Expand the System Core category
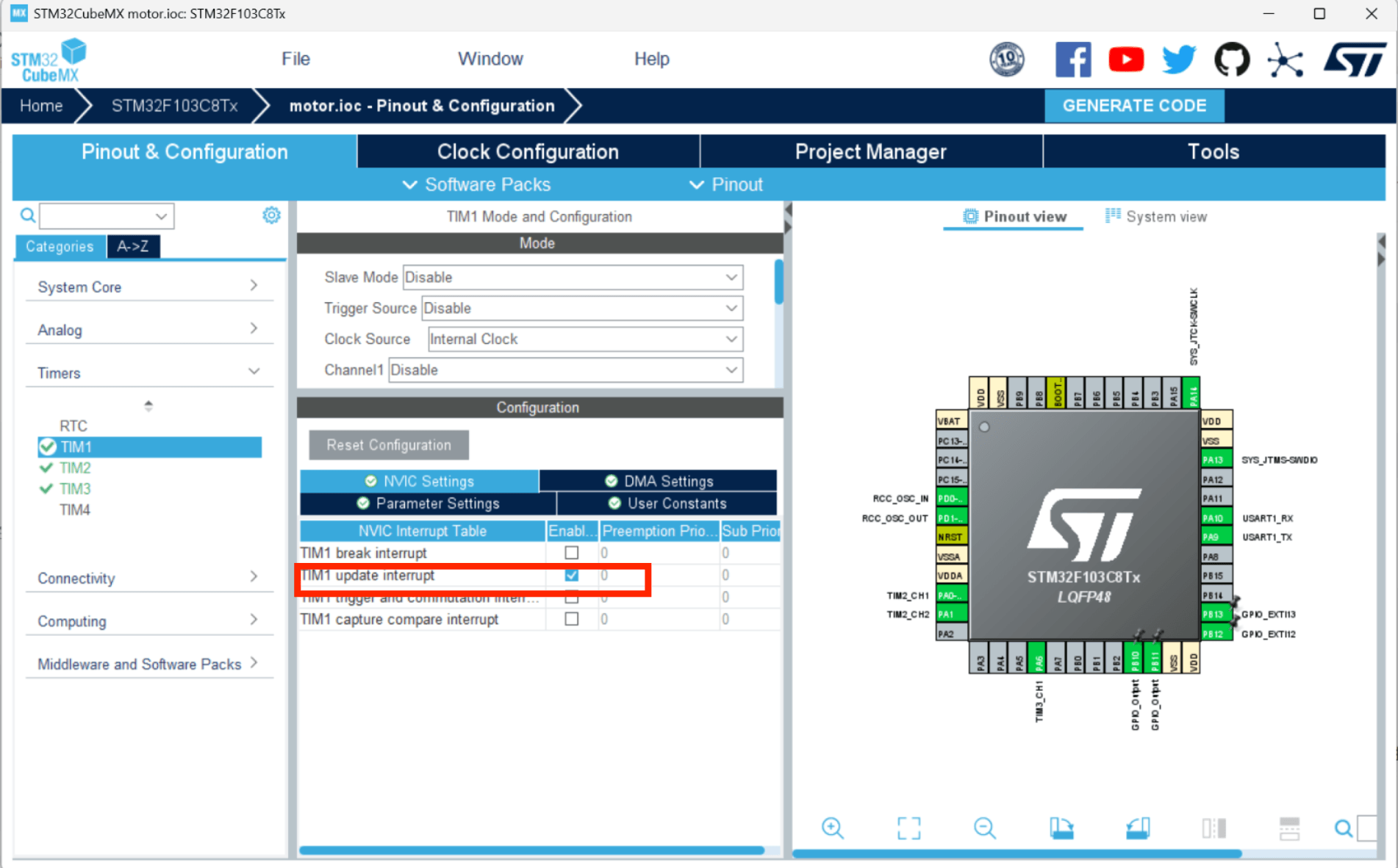 coord(149,287)
